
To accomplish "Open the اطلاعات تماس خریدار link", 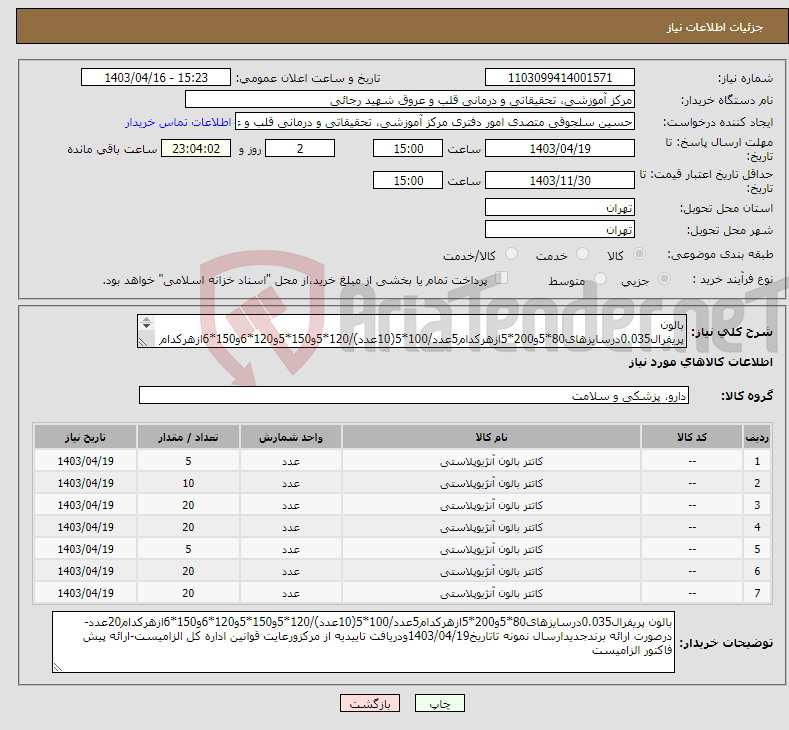I will click(178, 122).
